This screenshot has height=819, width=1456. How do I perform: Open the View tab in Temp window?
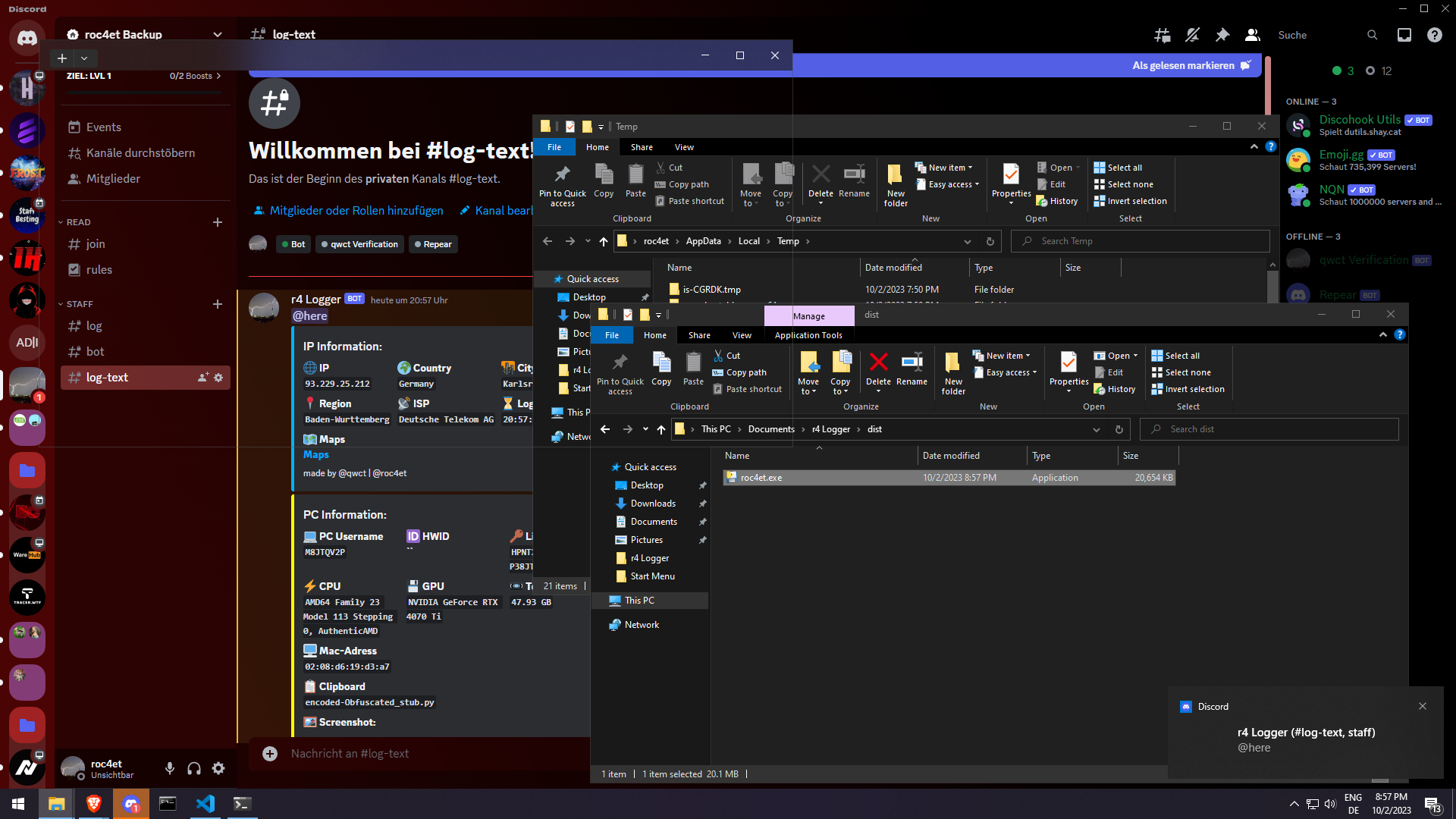pos(684,147)
